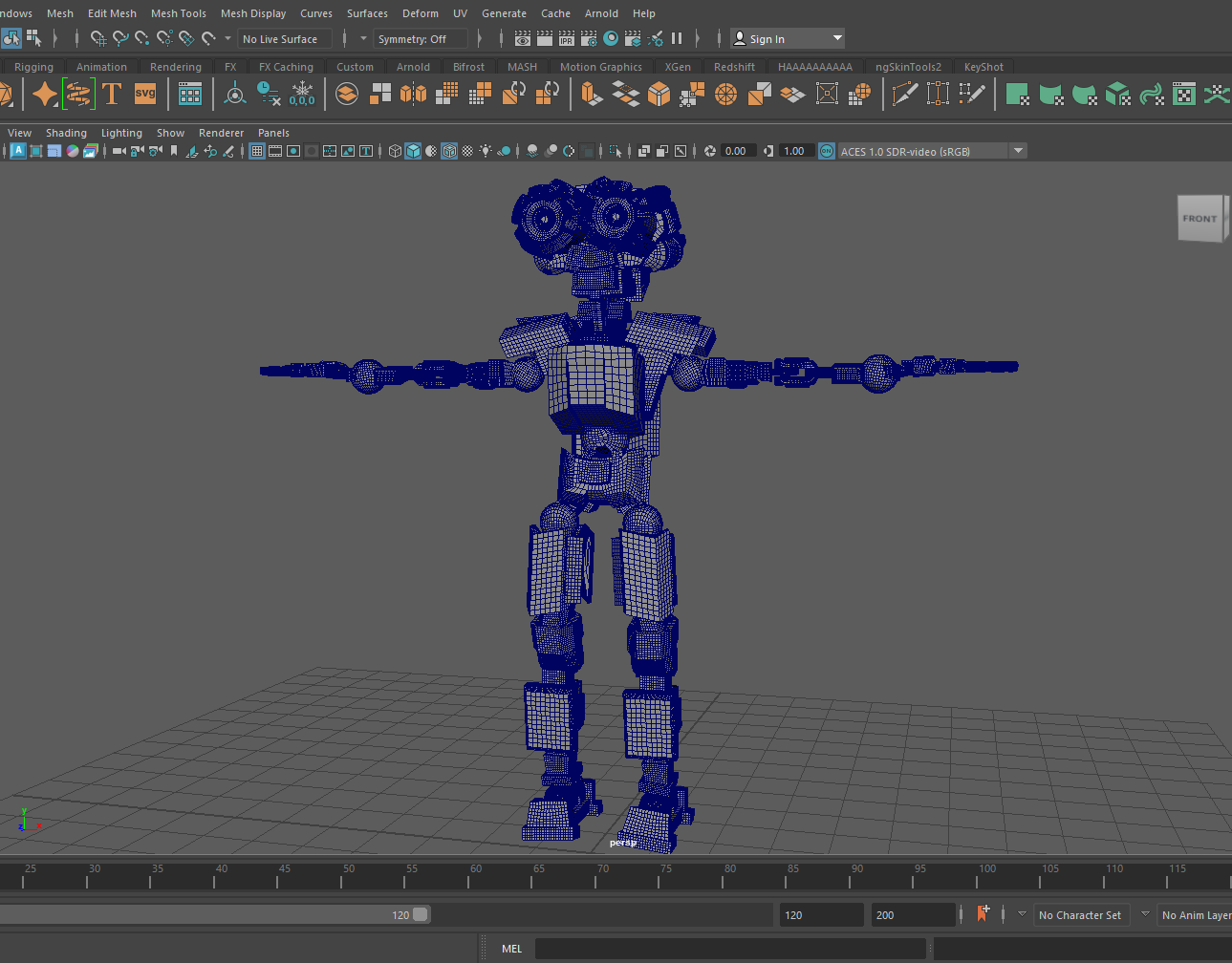Click the MEL script language button
The height and width of the screenshot is (963, 1232).
click(511, 949)
